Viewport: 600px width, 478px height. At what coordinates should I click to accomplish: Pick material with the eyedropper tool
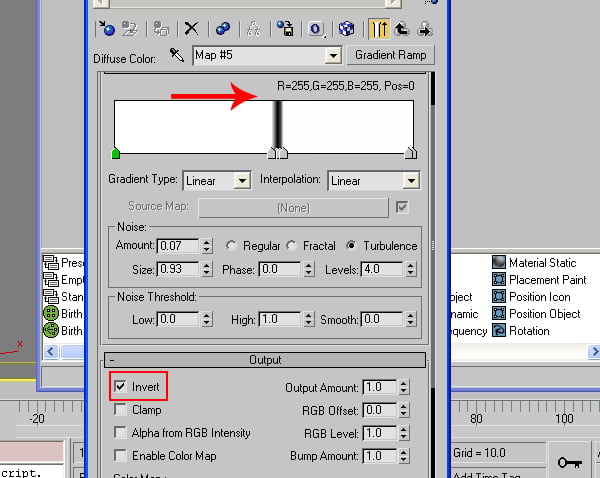click(x=176, y=55)
